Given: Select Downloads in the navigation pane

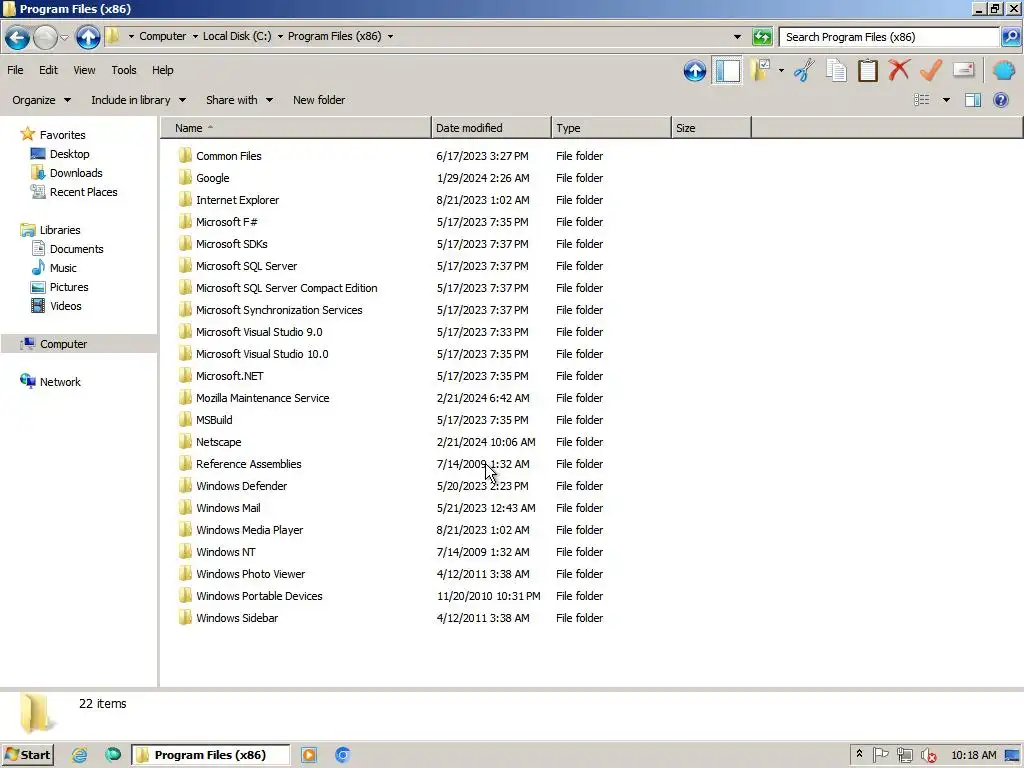Looking at the screenshot, I should pyautogui.click(x=76, y=173).
